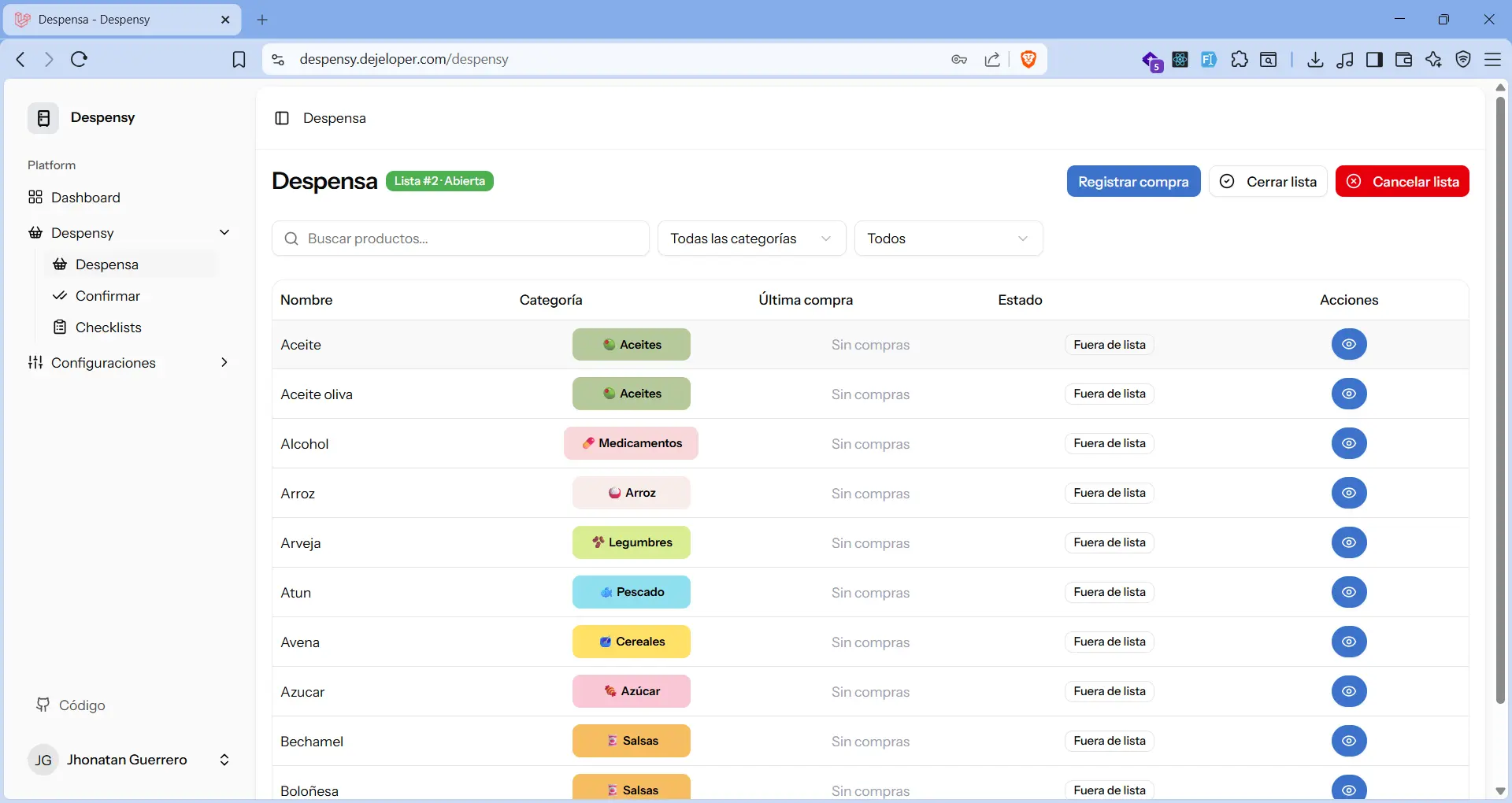
Task: Click the Lista #2 · Abierta badge
Action: (439, 181)
